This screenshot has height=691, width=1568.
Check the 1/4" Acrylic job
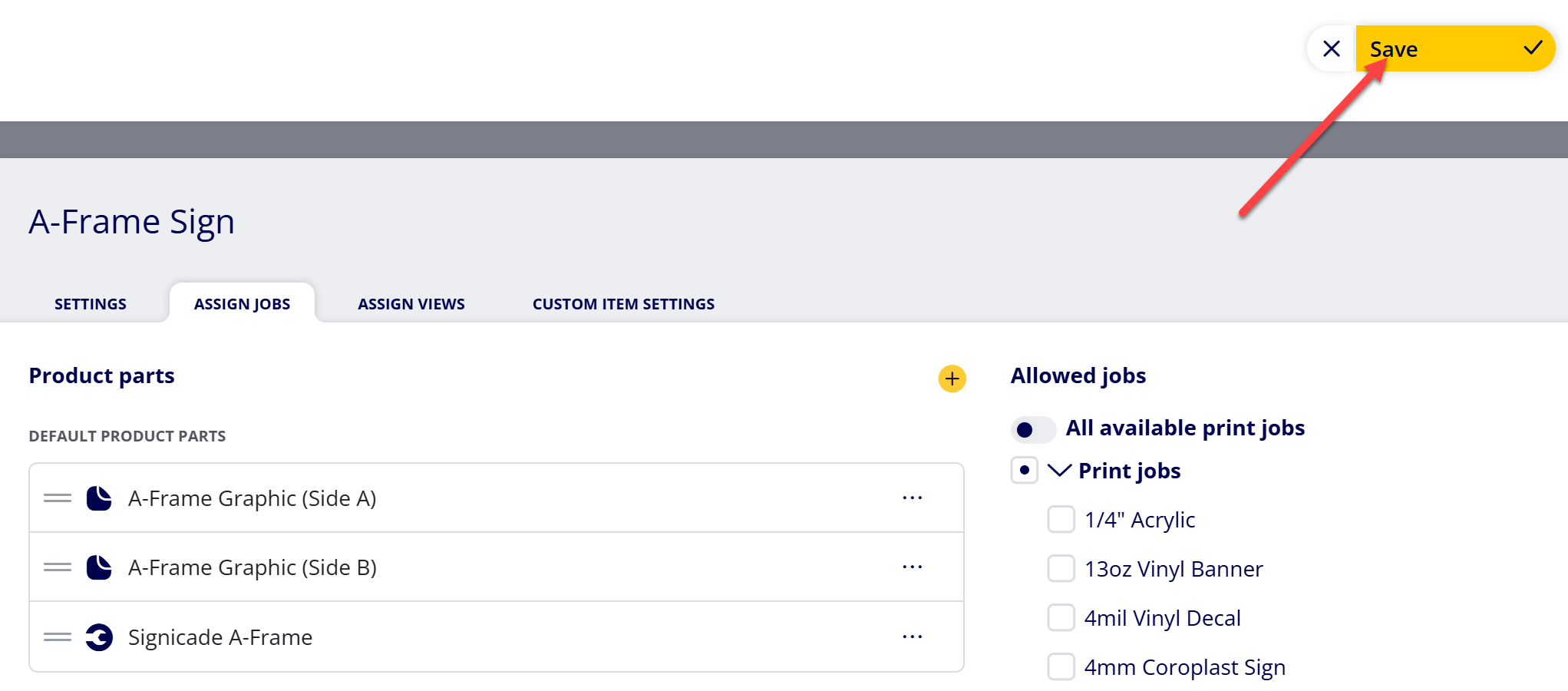[1061, 520]
